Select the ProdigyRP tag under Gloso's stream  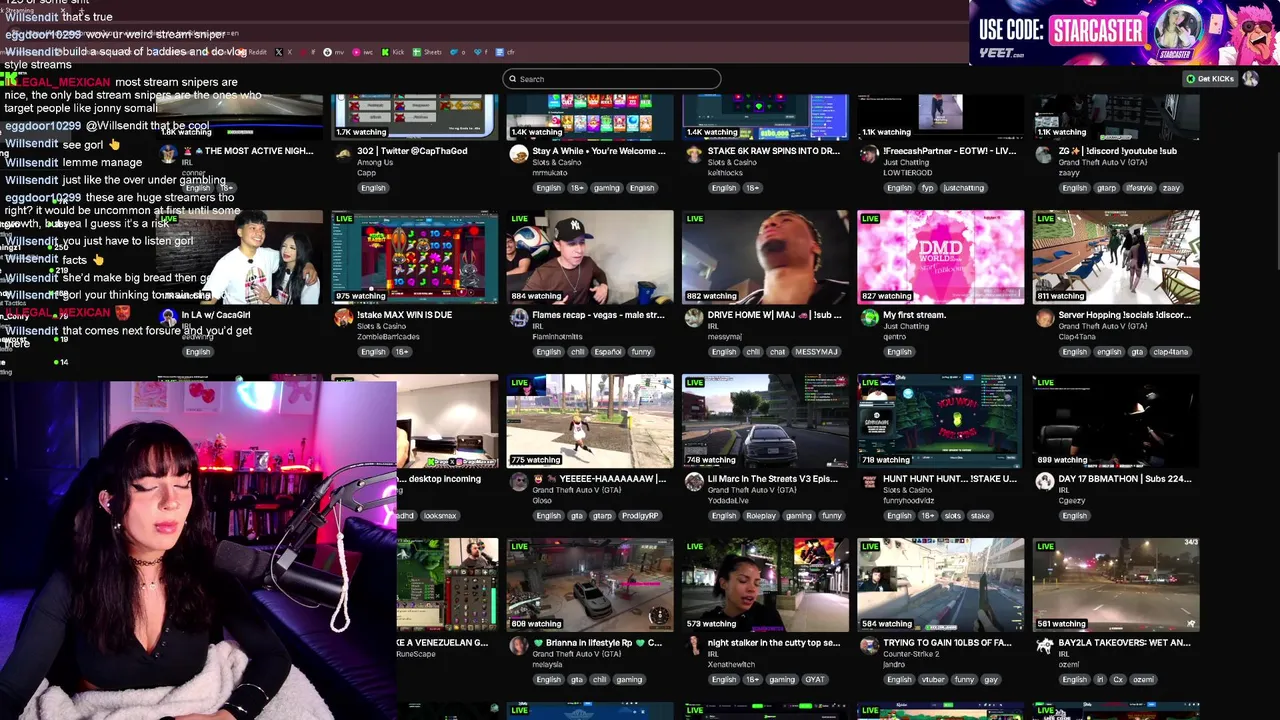(x=639, y=516)
